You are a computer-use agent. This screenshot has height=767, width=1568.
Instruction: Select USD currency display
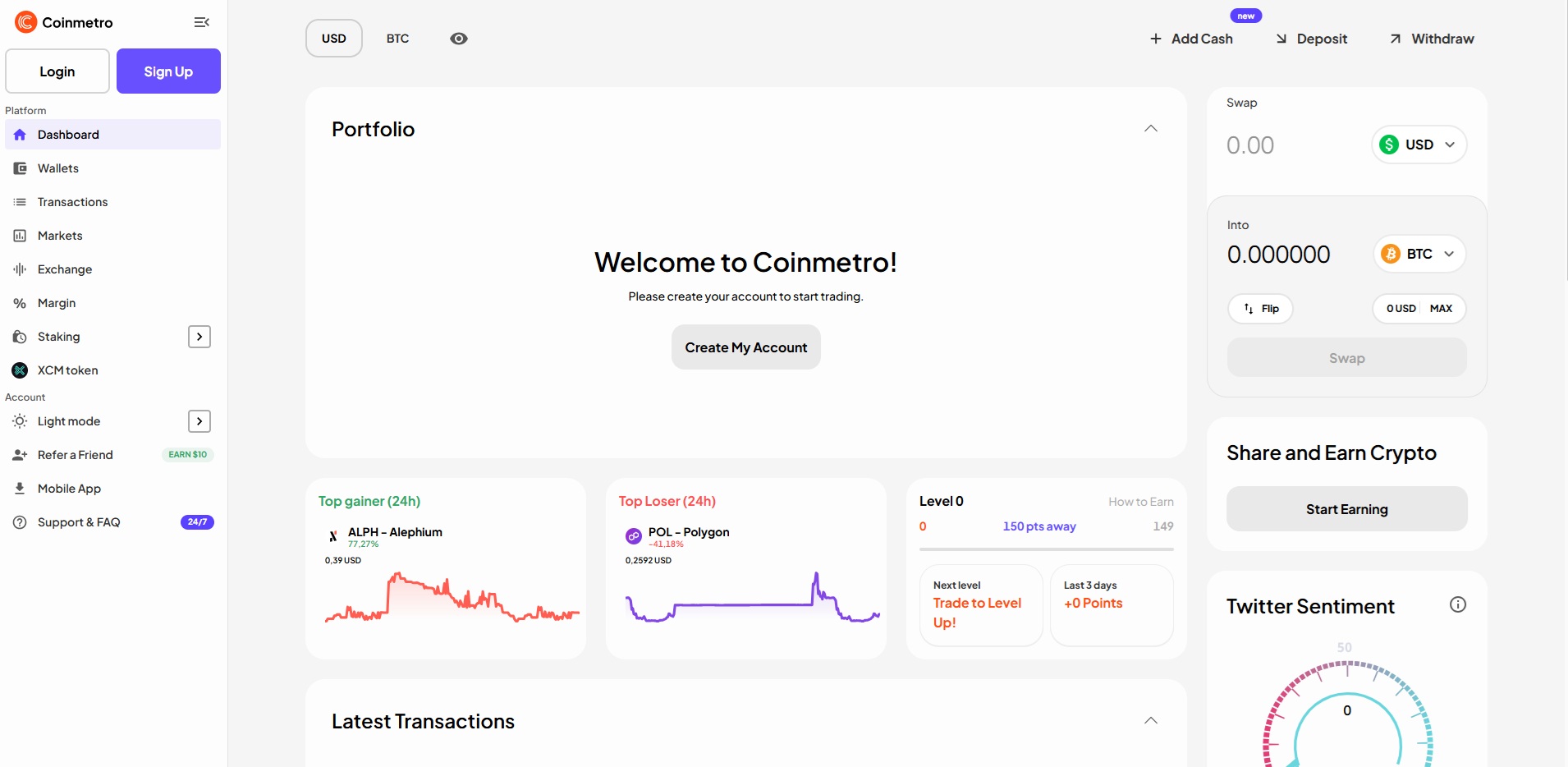[x=334, y=39]
